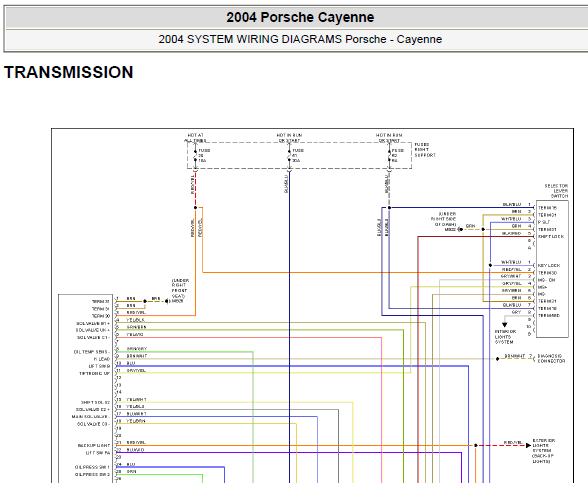Select the SHIFT SOL S2 label
The height and width of the screenshot is (483, 588).
click(x=96, y=402)
